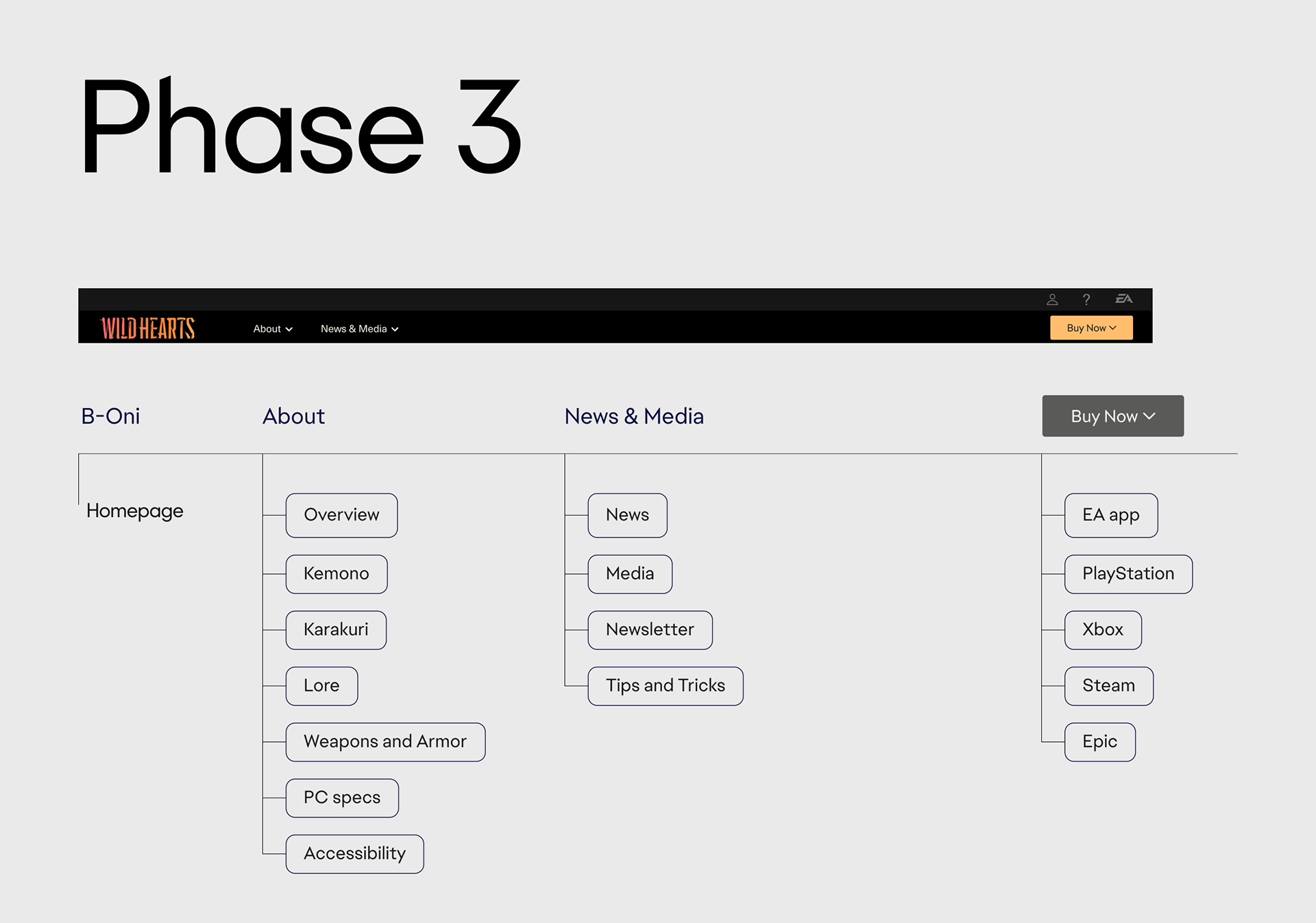Select the Epic store option
The height and width of the screenshot is (923, 1316).
[1100, 742]
